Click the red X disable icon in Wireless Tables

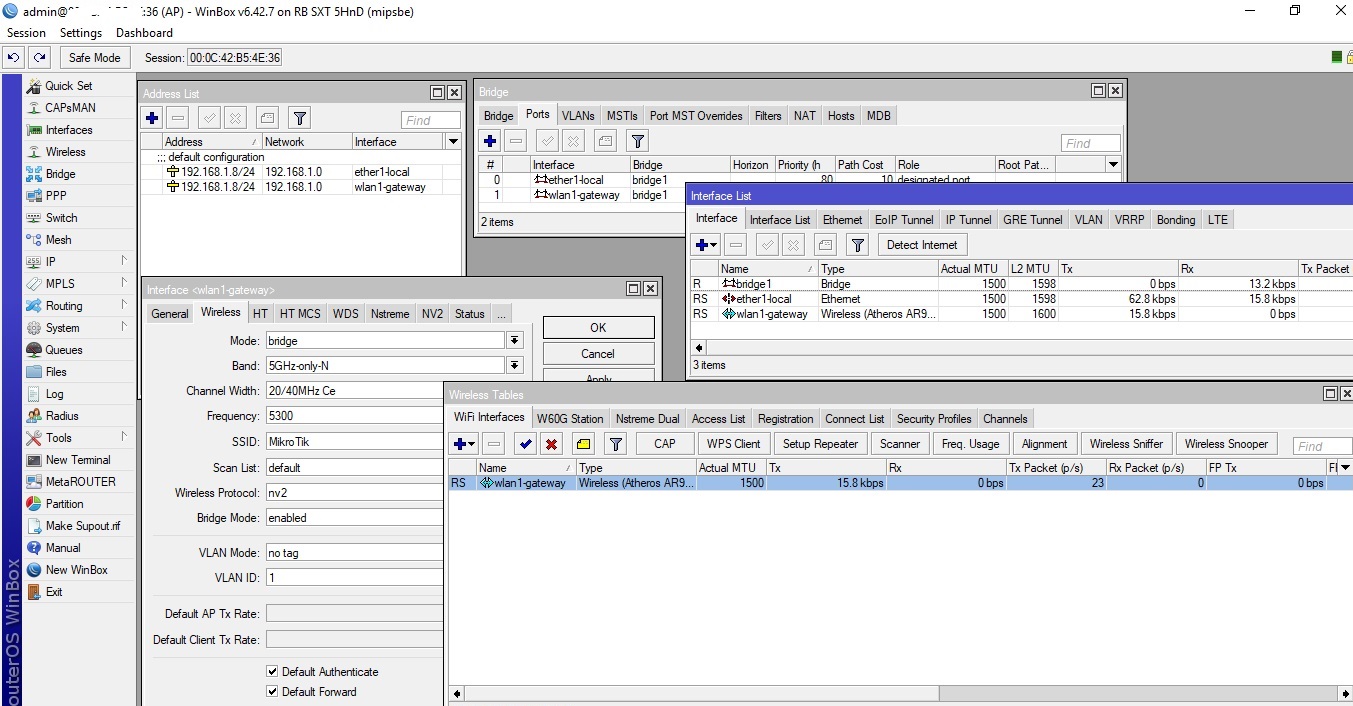pos(551,444)
